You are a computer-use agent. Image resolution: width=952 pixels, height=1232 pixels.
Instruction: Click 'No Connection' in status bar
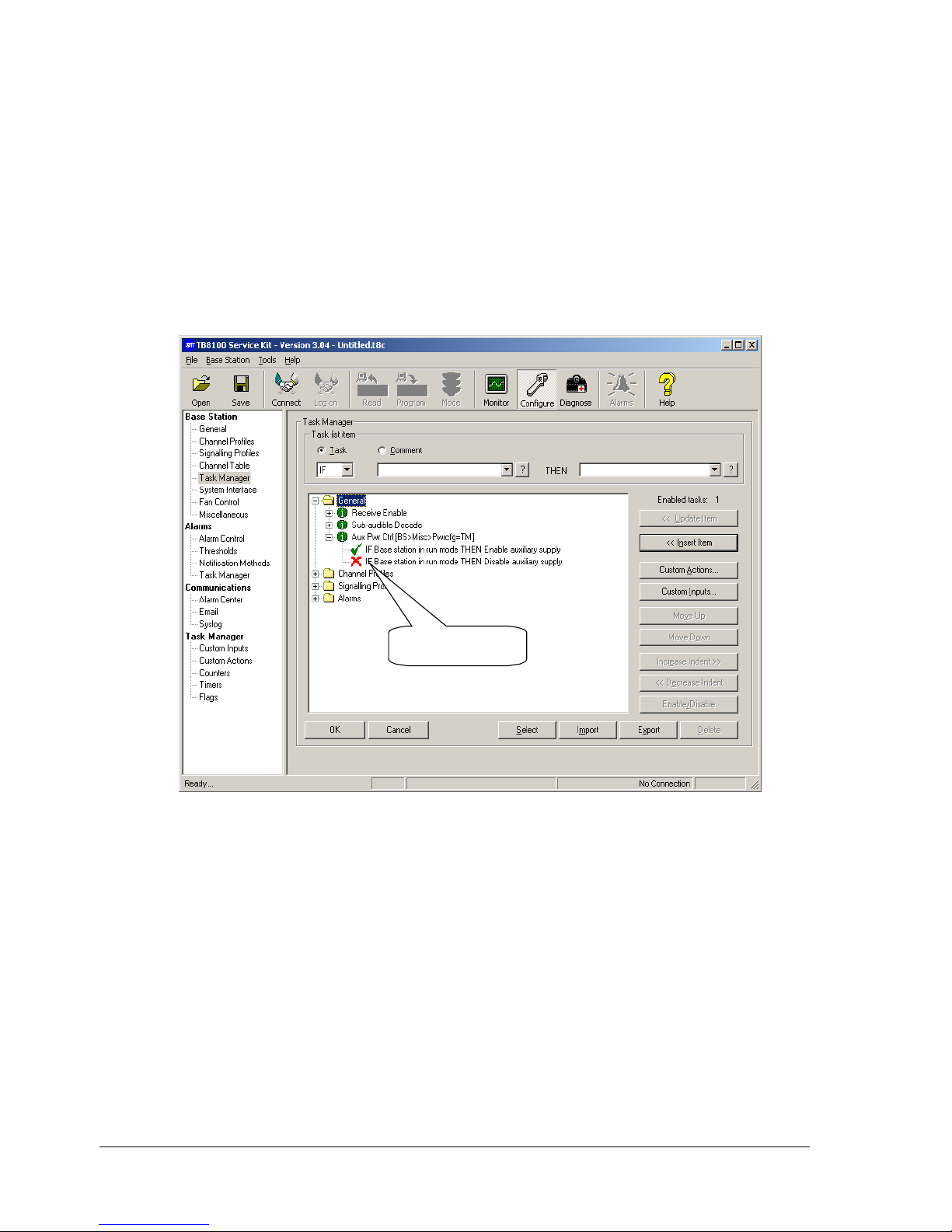point(664,784)
